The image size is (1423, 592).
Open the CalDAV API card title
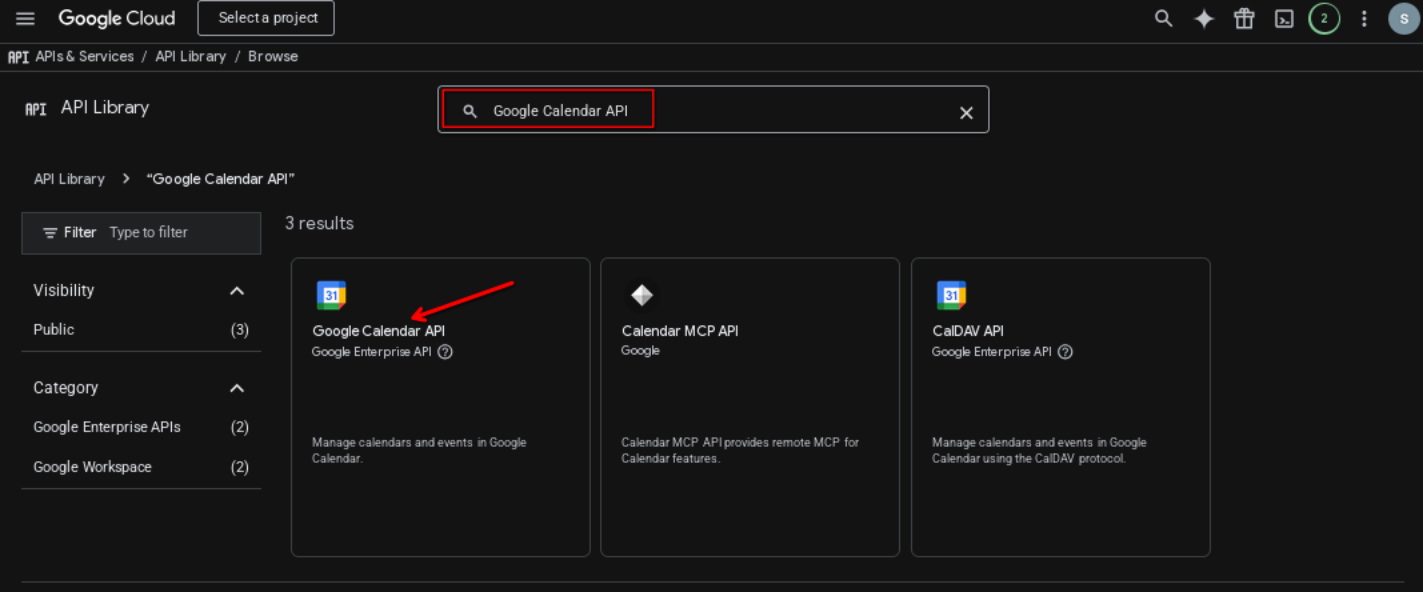point(968,331)
